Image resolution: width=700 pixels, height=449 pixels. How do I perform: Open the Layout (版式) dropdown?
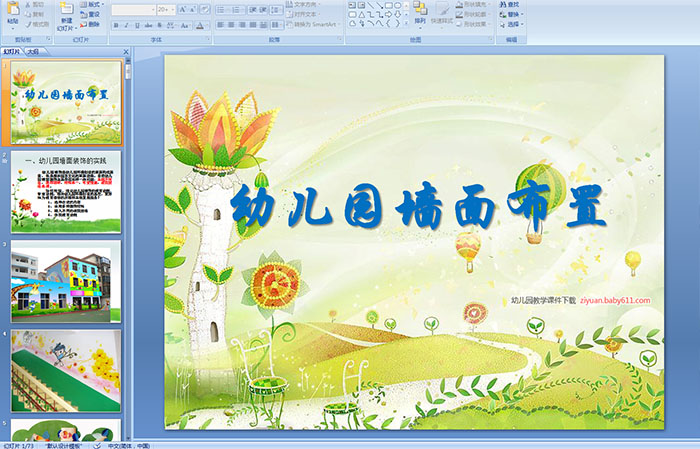coord(92,4)
